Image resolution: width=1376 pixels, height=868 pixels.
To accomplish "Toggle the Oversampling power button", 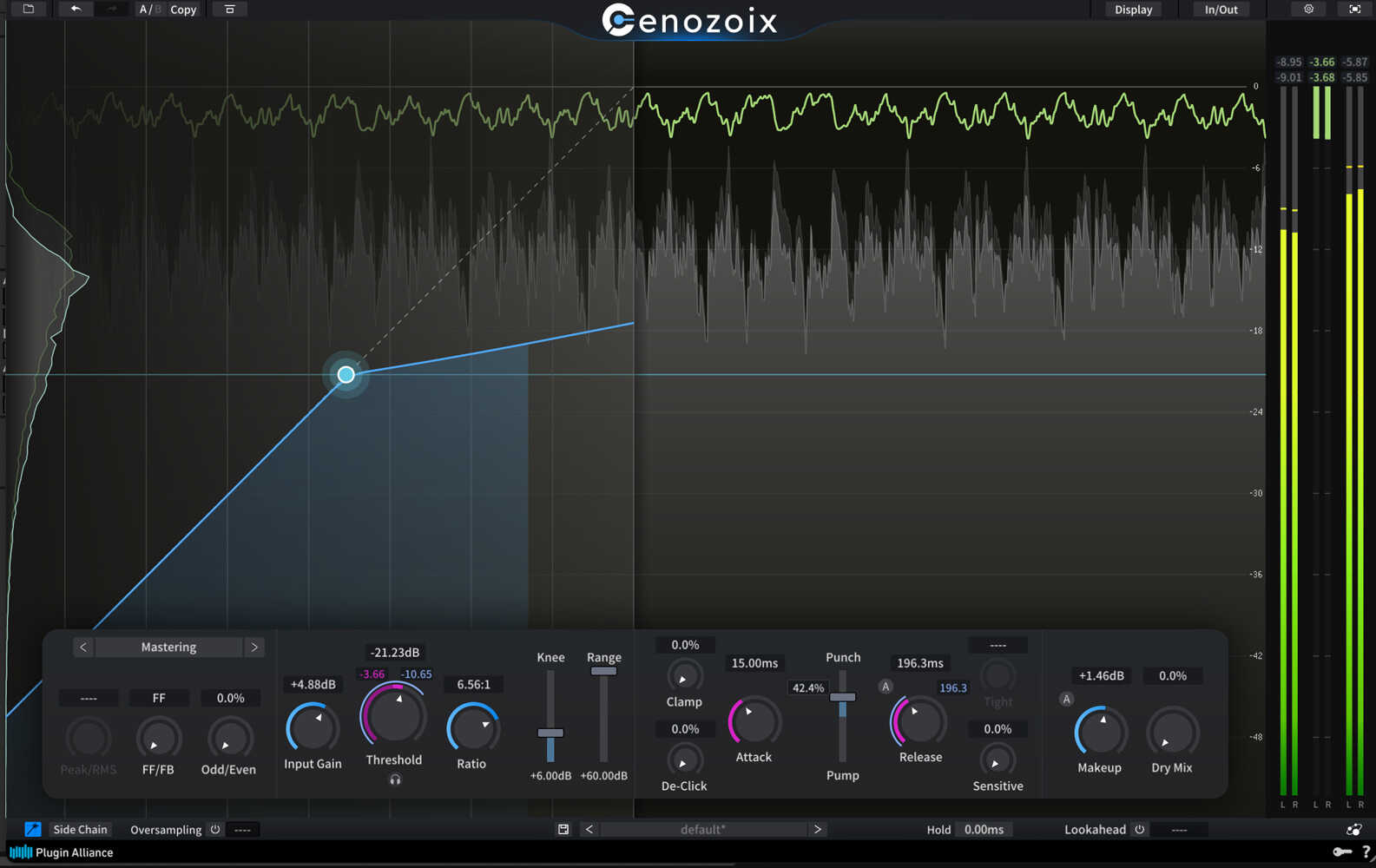I will [215, 830].
